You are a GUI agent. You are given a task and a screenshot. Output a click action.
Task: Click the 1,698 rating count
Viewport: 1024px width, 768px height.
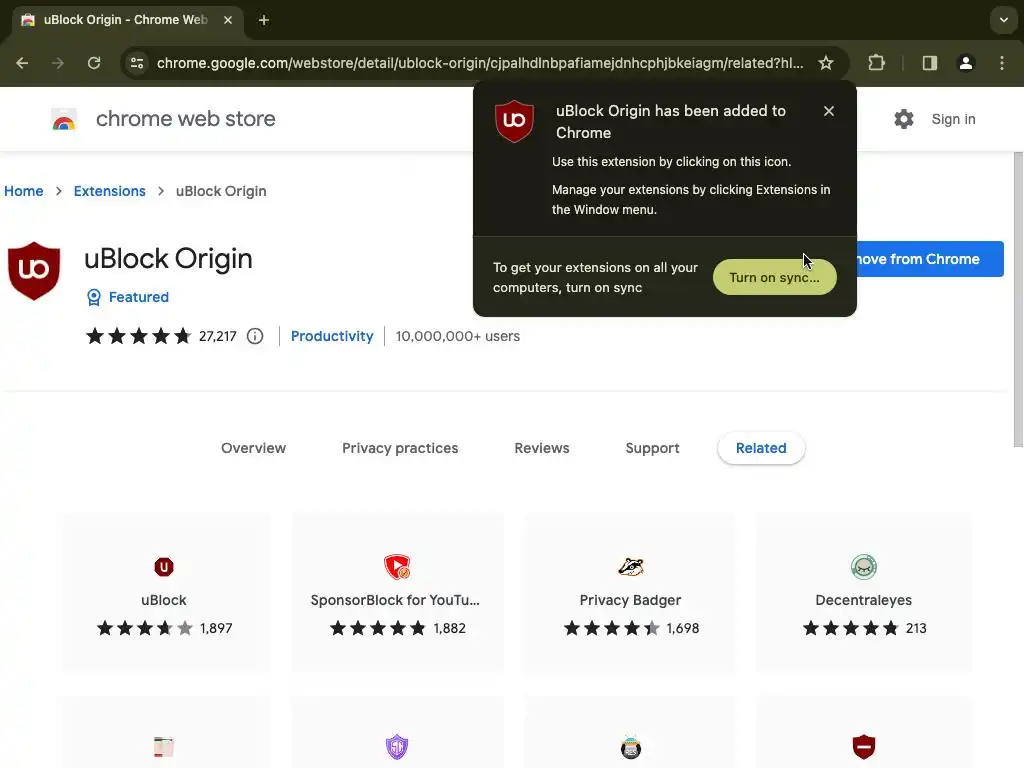683,628
